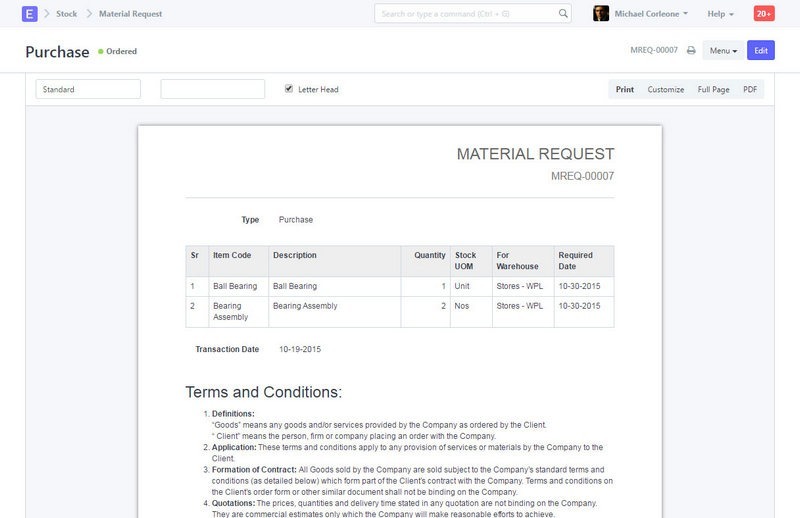800x518 pixels.
Task: Click the printer icon near Menu
Action: click(x=691, y=50)
